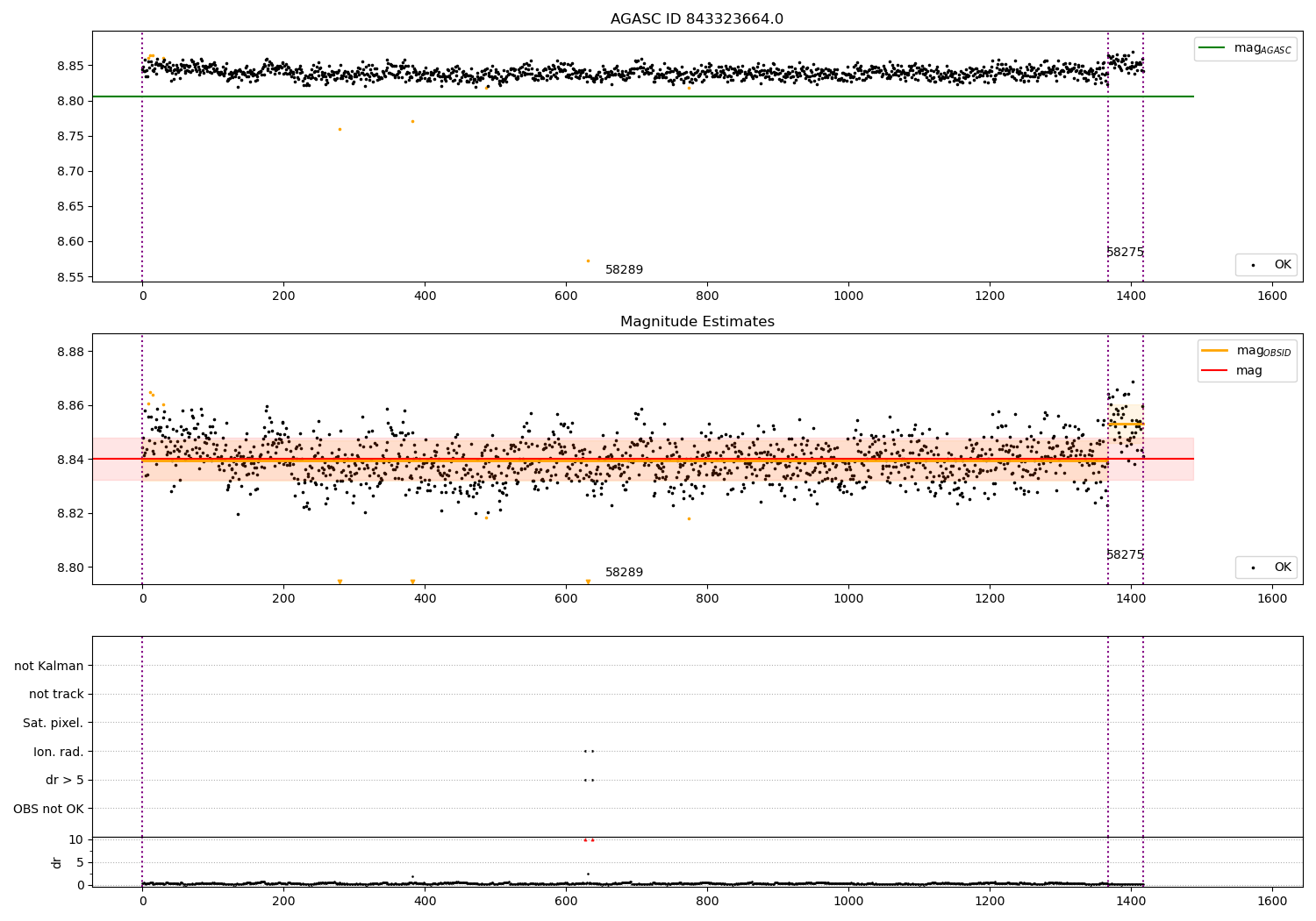Click the '10' tick on the dr axis
The width and height of the screenshot is (1316, 921).
coord(76,839)
